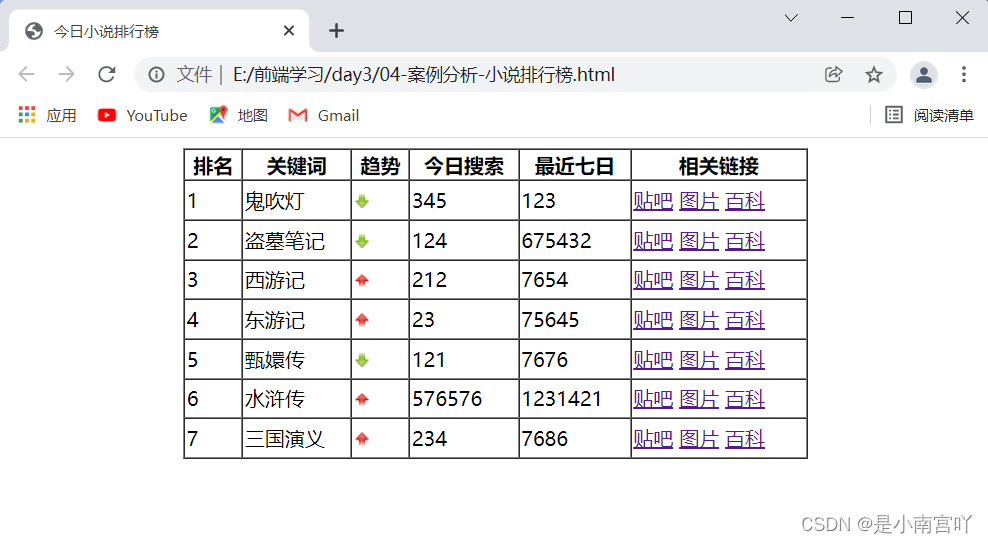This screenshot has height=544, width=988.
Task: Open 百科 link for 东游记
Action: tap(745, 320)
